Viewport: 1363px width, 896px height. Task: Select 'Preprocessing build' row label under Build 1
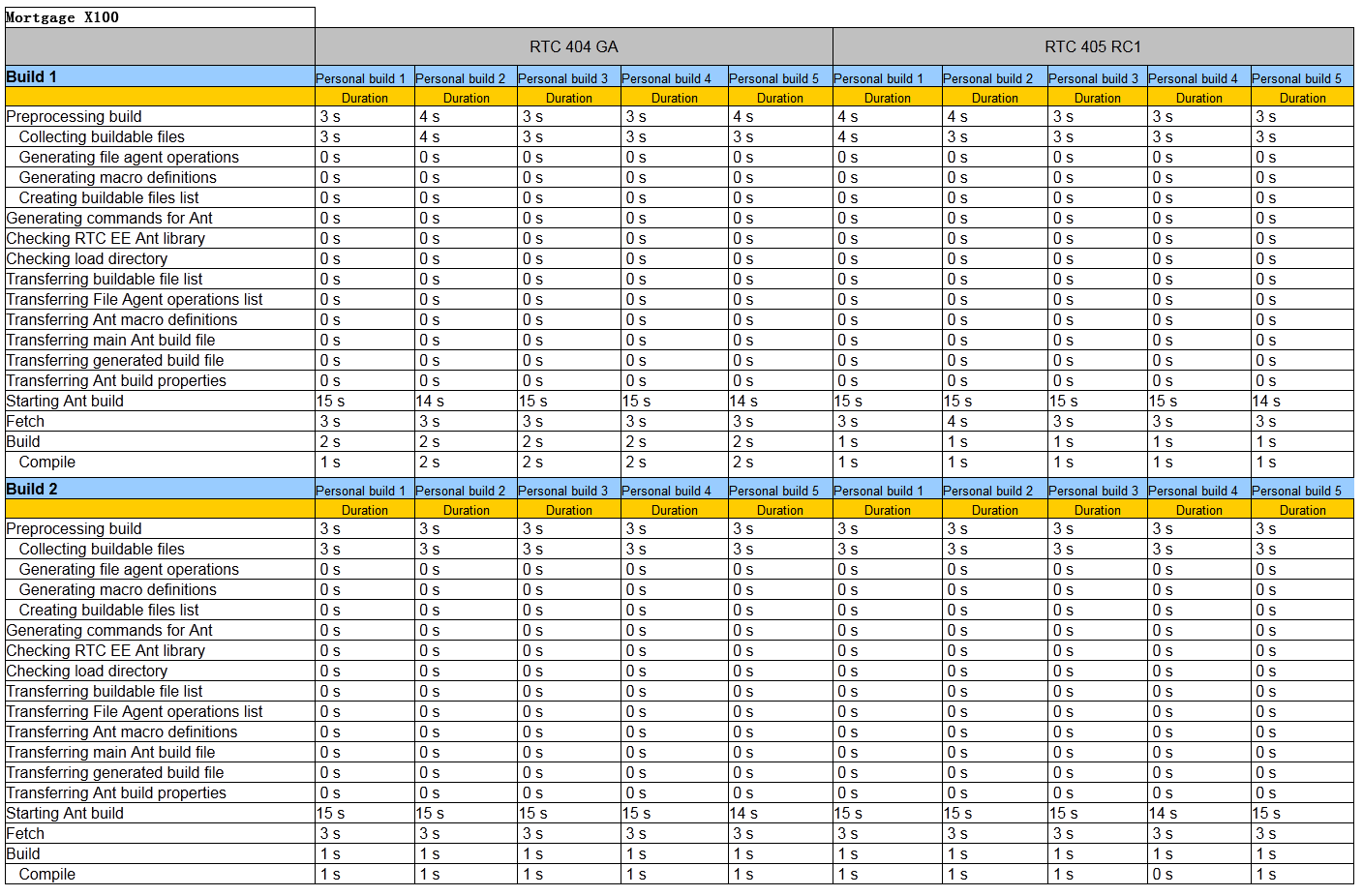pyautogui.click(x=74, y=116)
